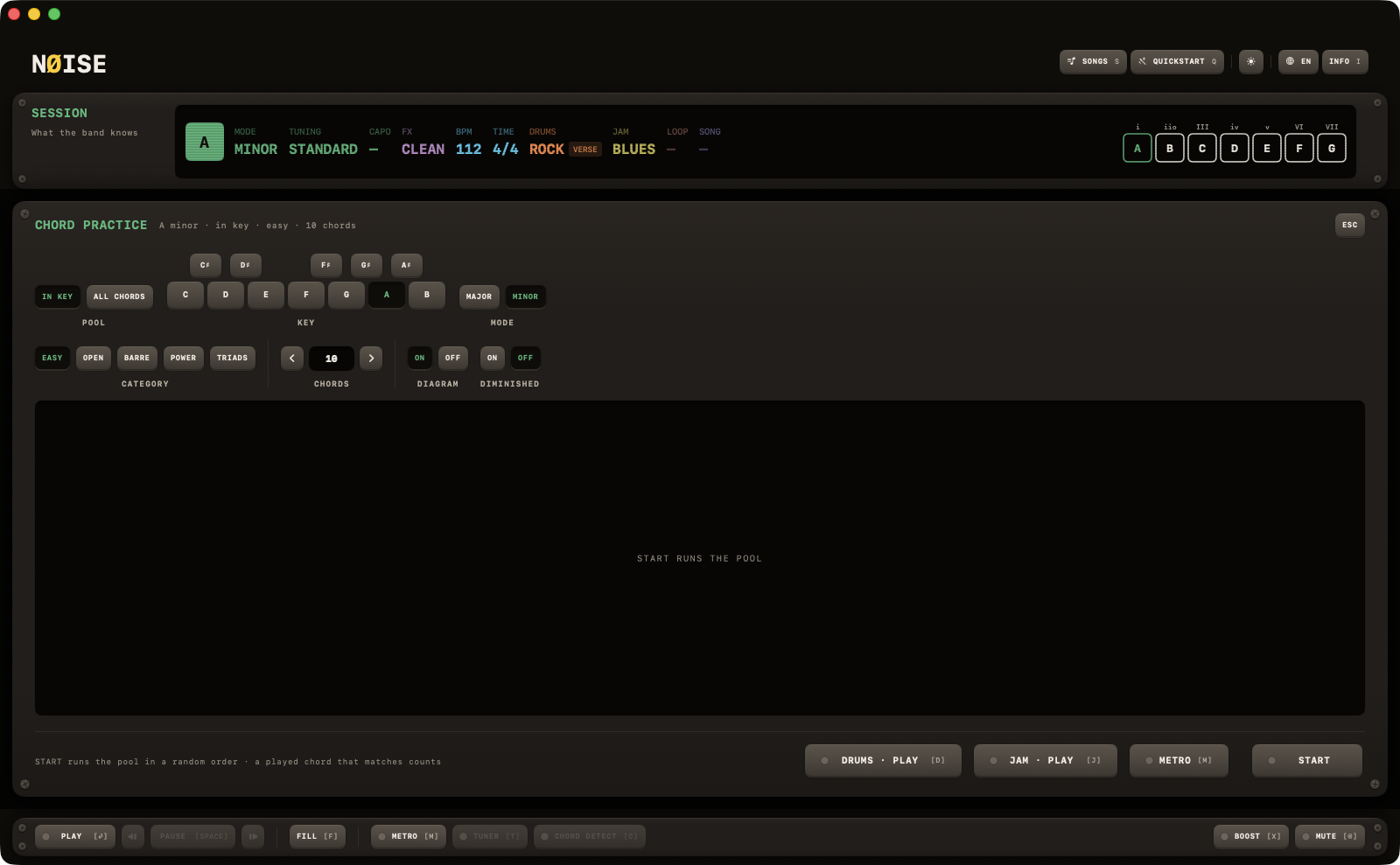Screen dimensions: 1400x865
Task: Turn the chord diagram OFF
Action: [452, 358]
